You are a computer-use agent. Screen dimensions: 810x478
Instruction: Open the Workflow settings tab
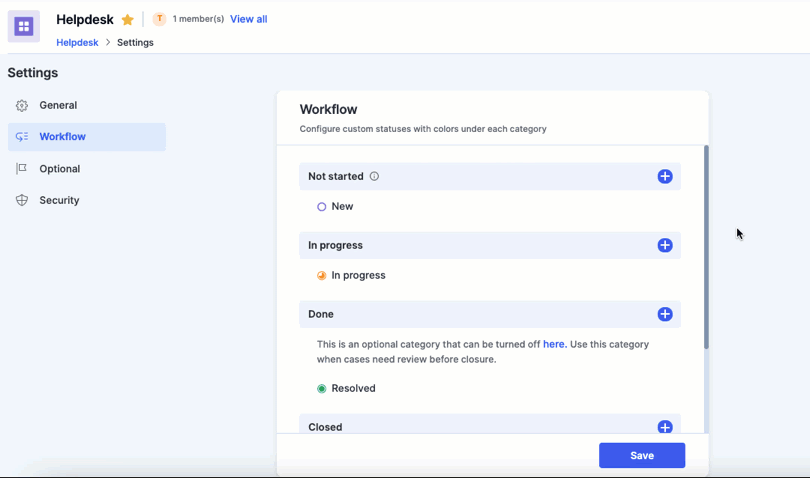tap(87, 137)
